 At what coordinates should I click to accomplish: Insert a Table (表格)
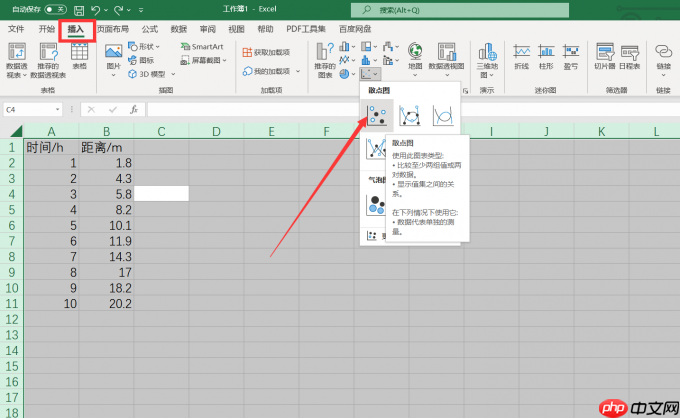79,56
